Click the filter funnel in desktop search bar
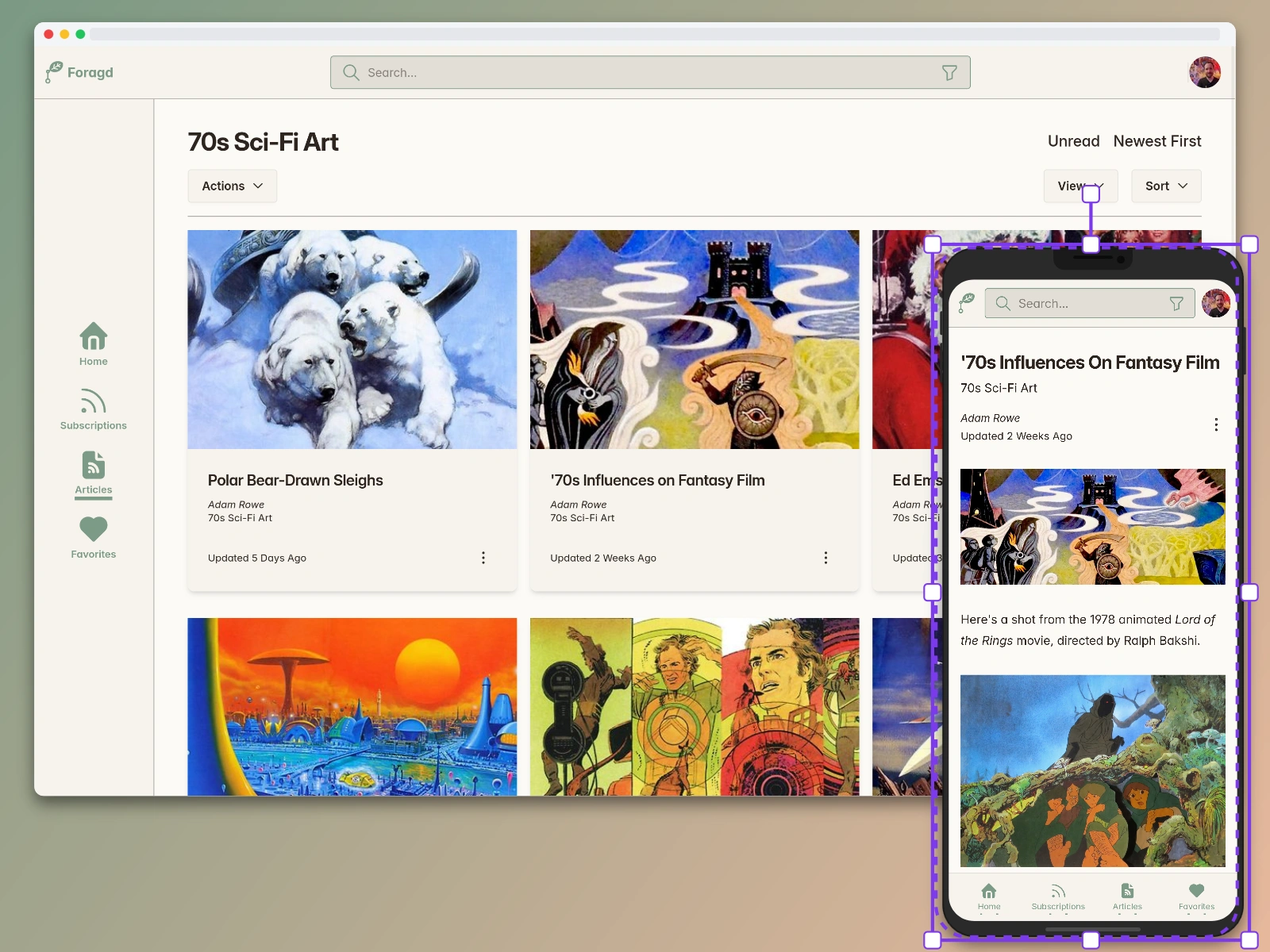1270x952 pixels. coord(949,73)
